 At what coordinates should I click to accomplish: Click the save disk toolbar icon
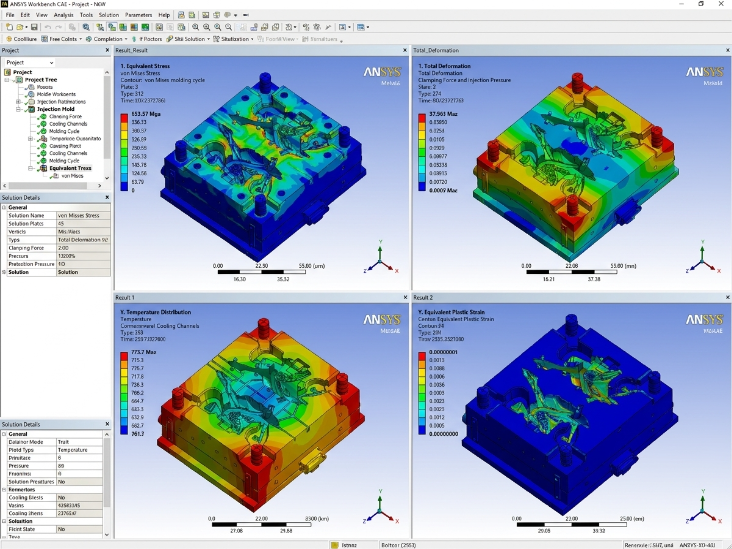coord(34,27)
